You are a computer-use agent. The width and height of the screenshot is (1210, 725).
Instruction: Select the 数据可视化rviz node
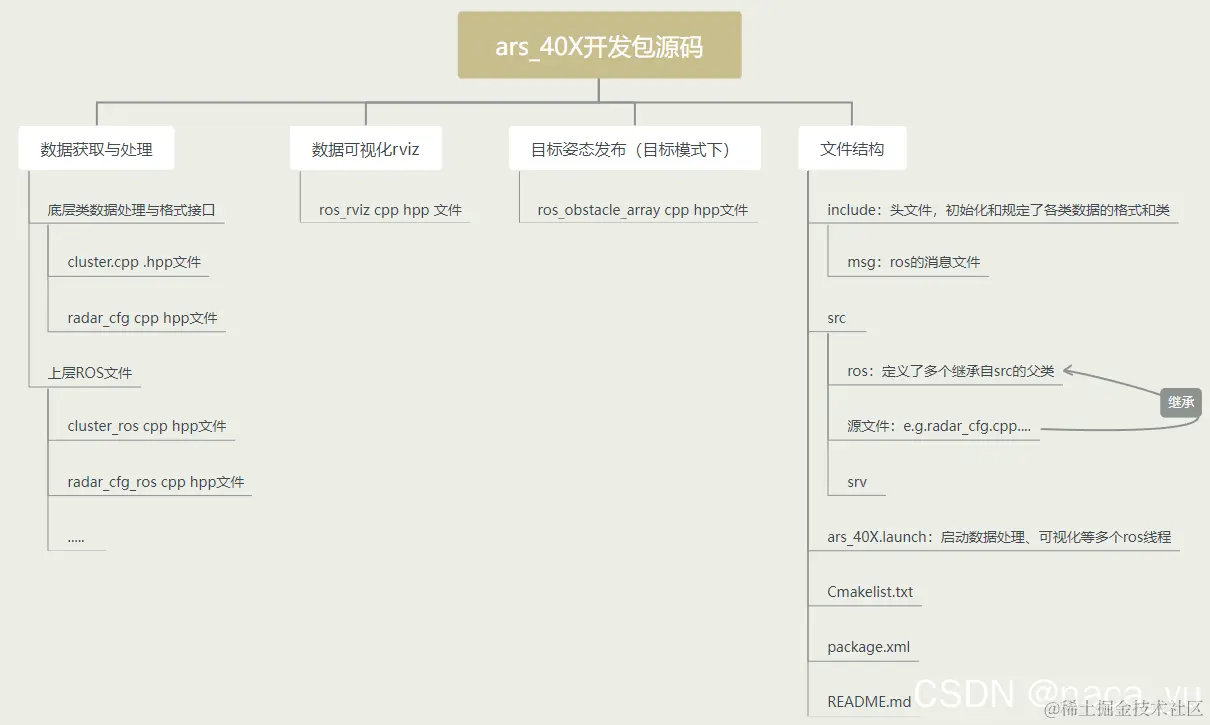click(365, 147)
